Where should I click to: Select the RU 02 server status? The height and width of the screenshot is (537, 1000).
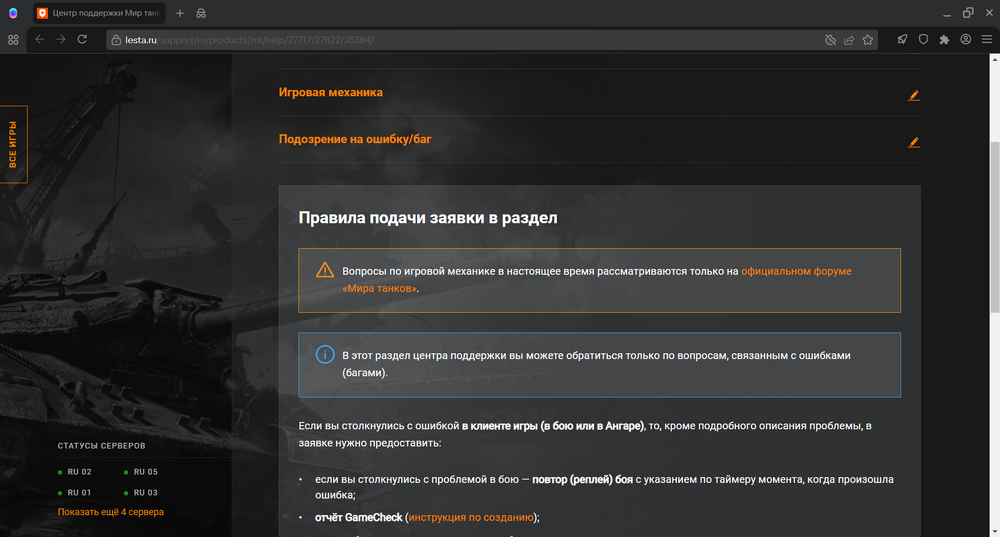[75, 472]
